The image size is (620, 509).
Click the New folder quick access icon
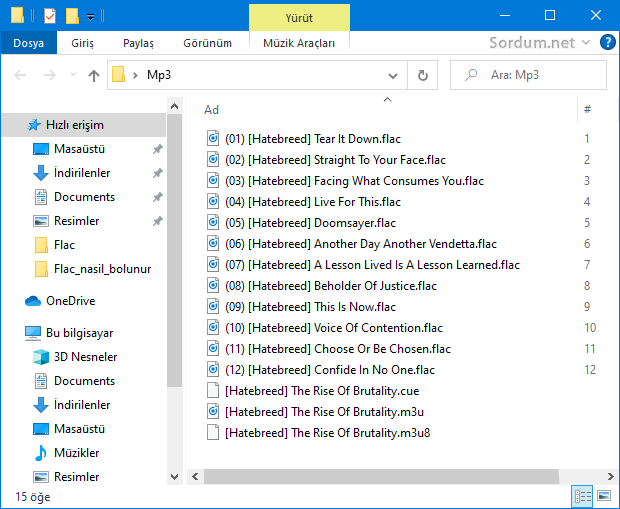click(72, 16)
